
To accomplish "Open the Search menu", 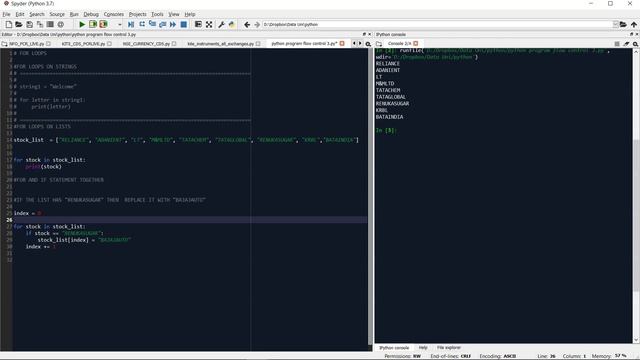I will 37,14.
